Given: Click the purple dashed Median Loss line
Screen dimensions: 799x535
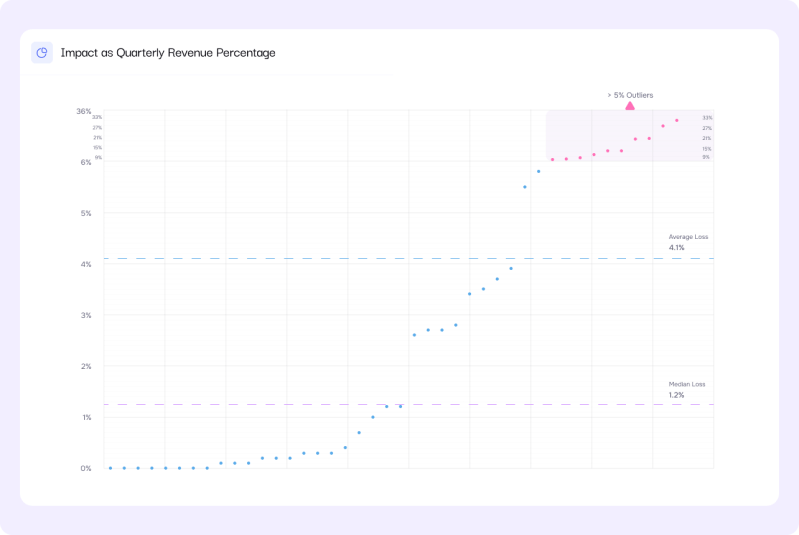Looking at the screenshot, I should (409, 405).
